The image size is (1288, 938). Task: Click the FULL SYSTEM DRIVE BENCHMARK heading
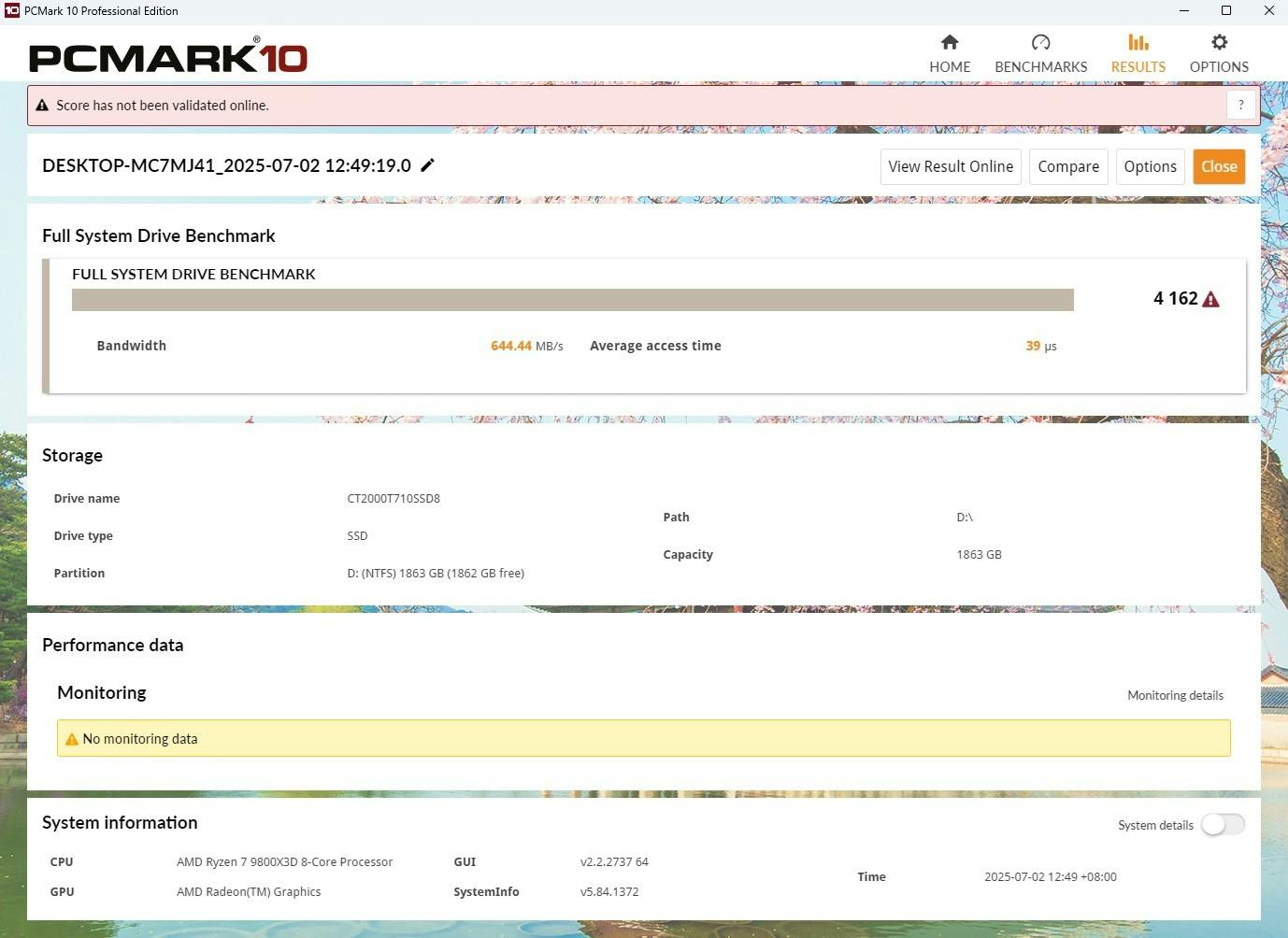[193, 275]
